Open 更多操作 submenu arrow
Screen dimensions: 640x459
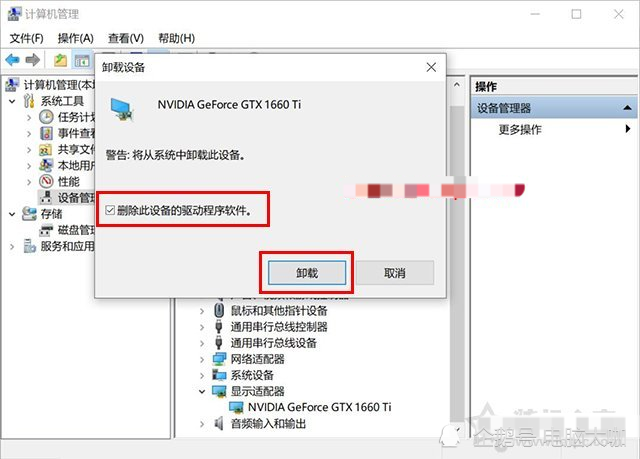tap(628, 129)
